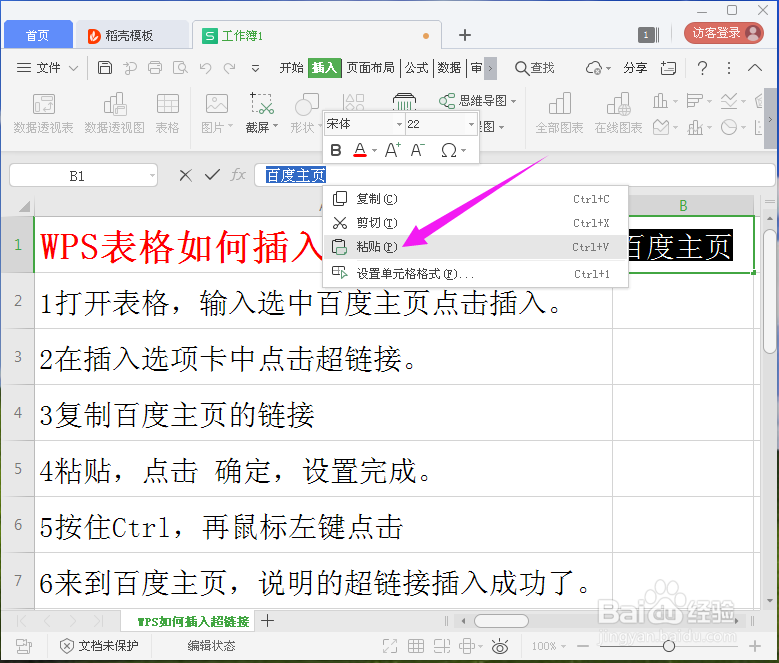
Task: Click the formula bar input containing 百度主页
Action: (515, 175)
